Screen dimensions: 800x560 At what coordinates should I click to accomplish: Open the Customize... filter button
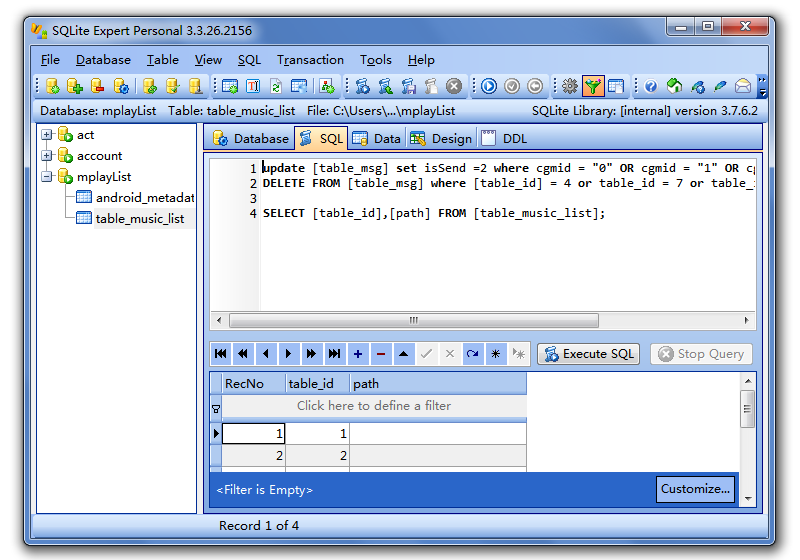pos(695,489)
